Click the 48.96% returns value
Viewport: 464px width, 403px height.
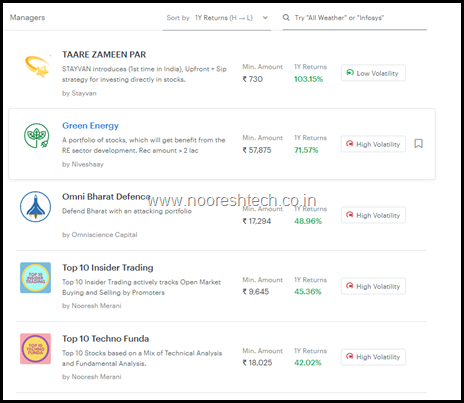coord(308,221)
